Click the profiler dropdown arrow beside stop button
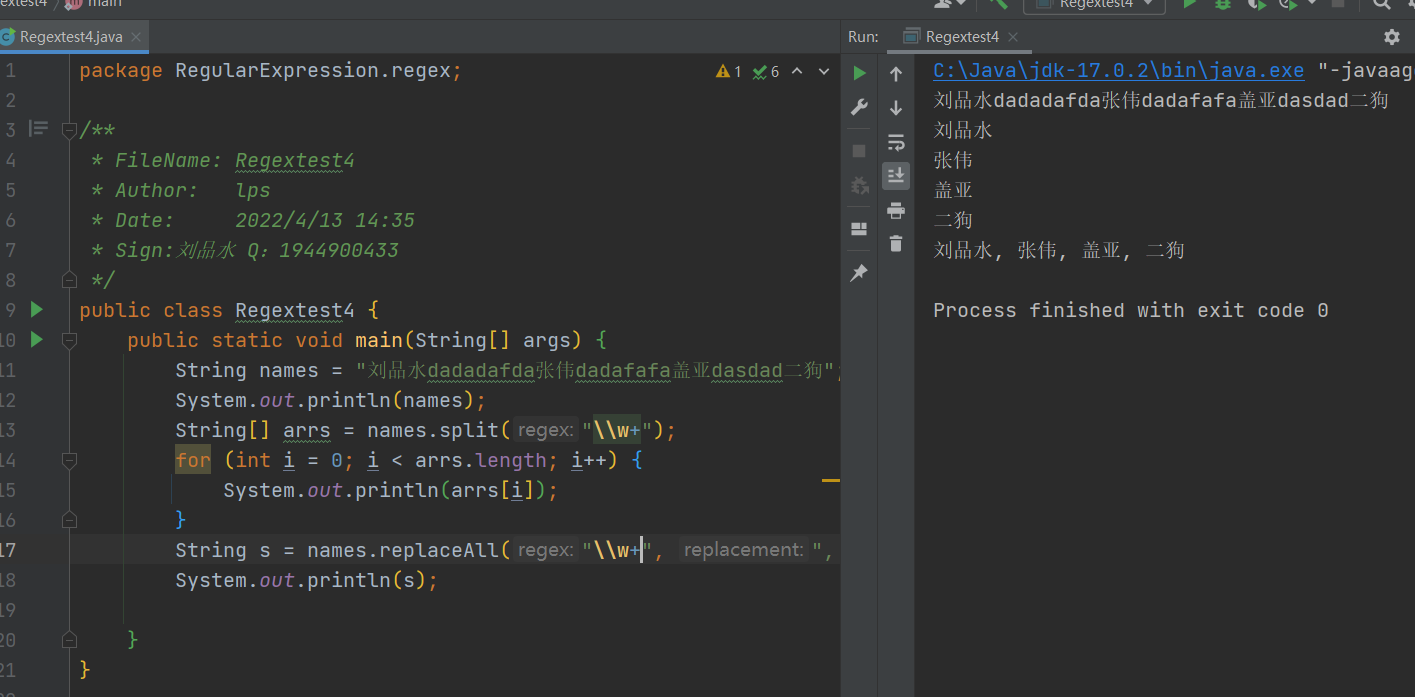The height and width of the screenshot is (697, 1415). 1312,4
